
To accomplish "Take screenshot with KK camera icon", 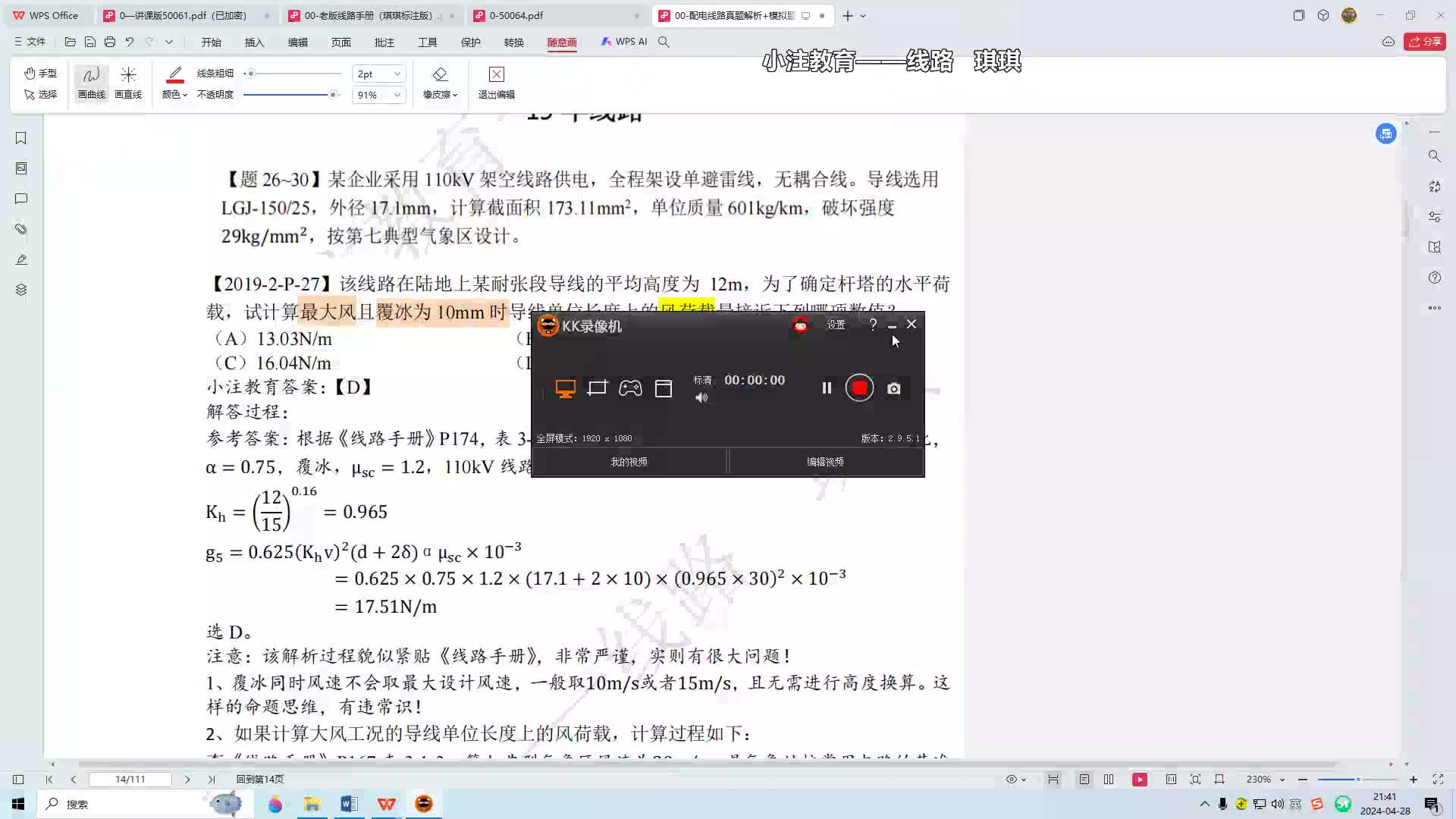I will coord(894,388).
